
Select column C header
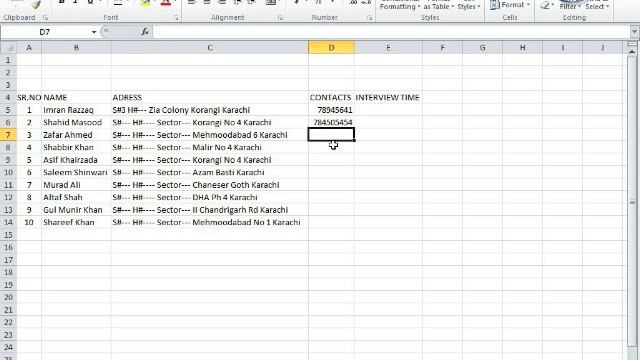pyautogui.click(x=210, y=48)
